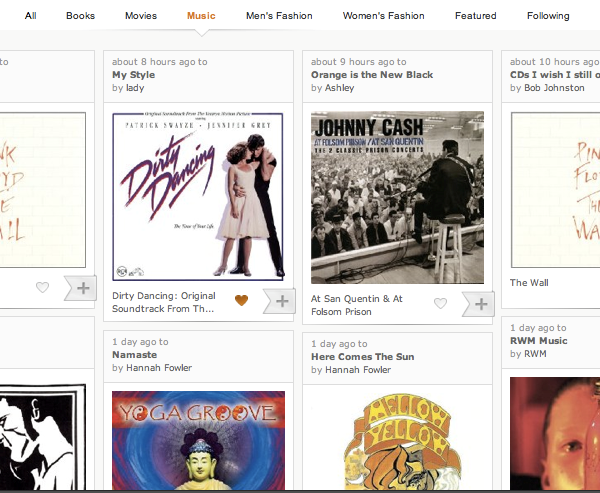Open the Yoga Groove album cover
The image size is (600, 493).
[198, 440]
